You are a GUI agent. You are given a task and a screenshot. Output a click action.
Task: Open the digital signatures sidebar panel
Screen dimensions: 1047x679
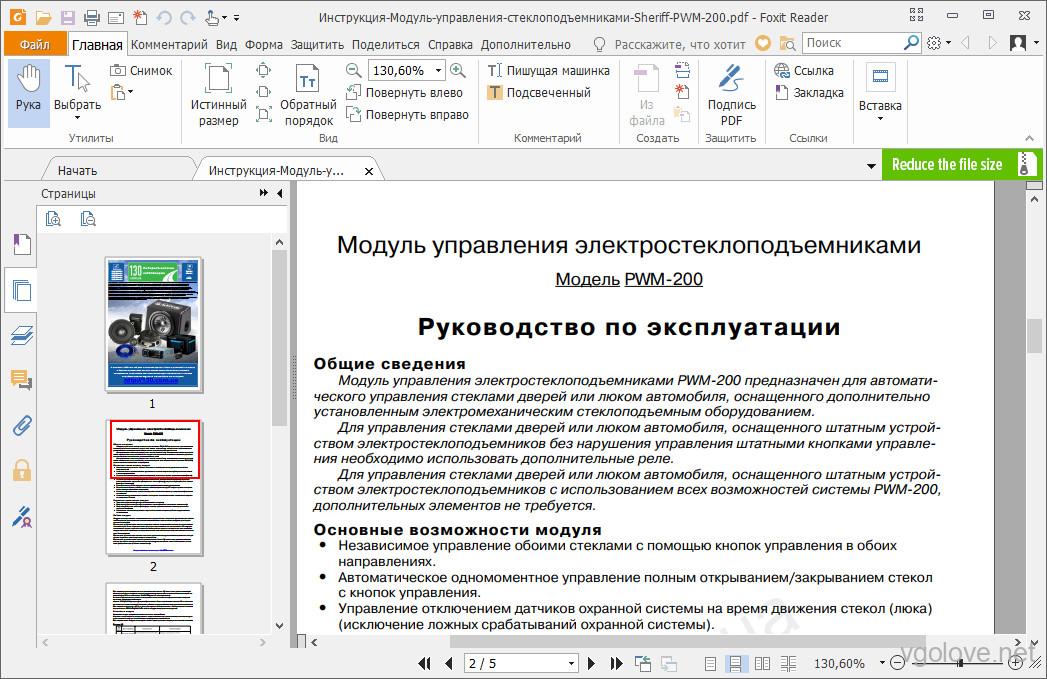[22, 516]
